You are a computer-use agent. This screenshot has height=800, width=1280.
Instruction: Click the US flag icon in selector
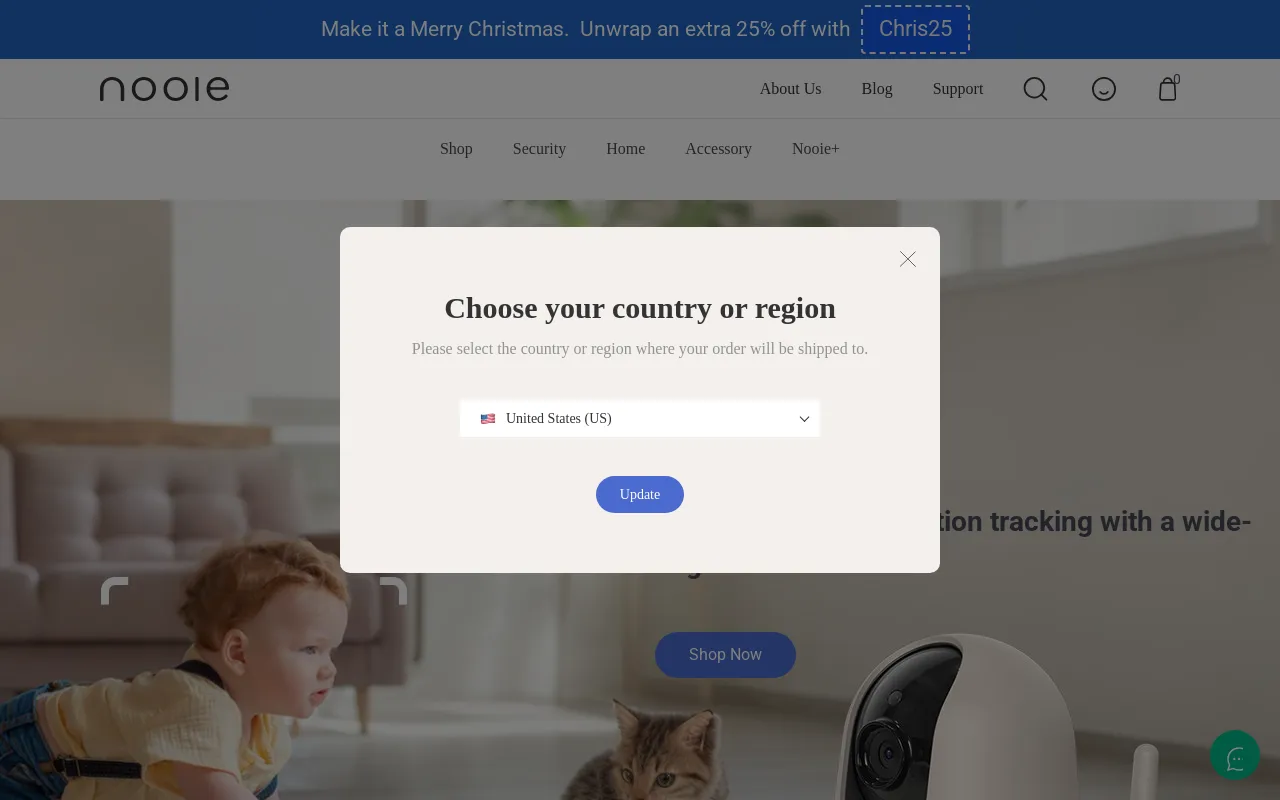coord(488,419)
